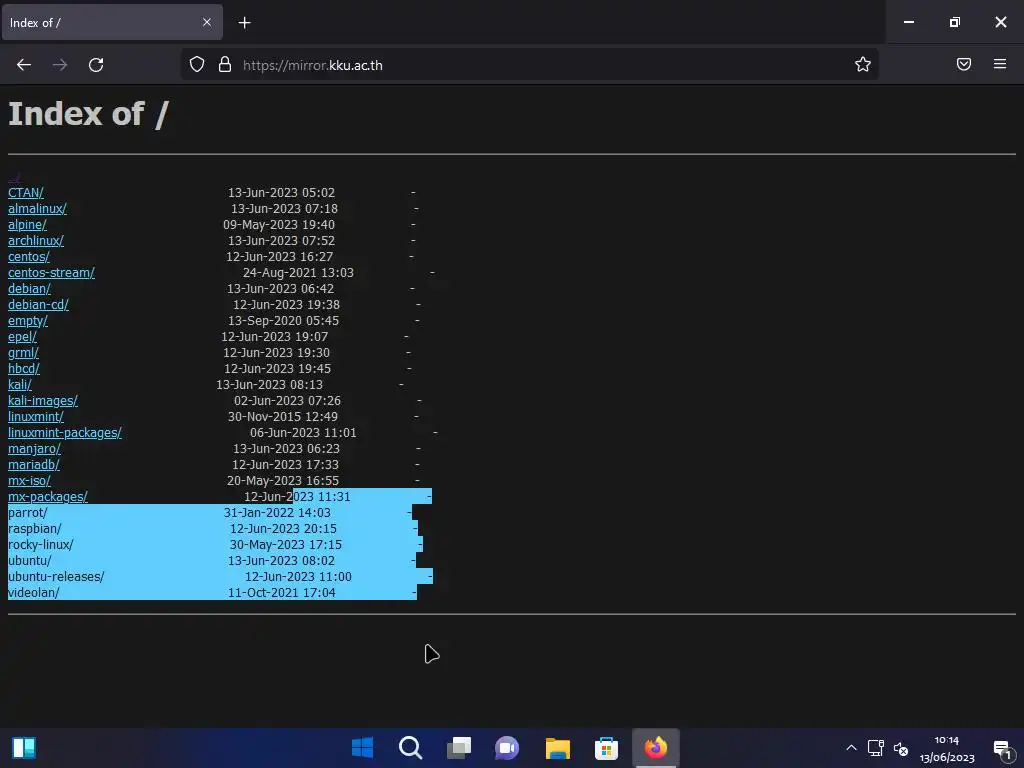Viewport: 1024px width, 768px height.
Task: Open the centos-stream/ directory link
Action: (52, 272)
